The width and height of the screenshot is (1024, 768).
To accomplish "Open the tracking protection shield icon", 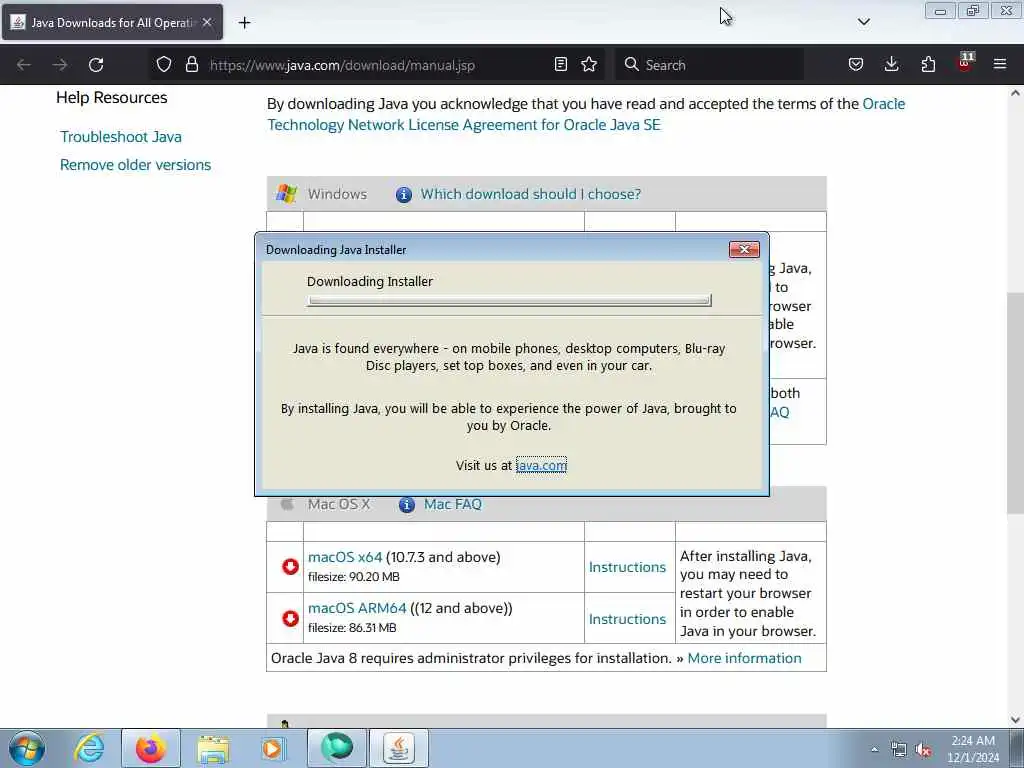I will [164, 65].
